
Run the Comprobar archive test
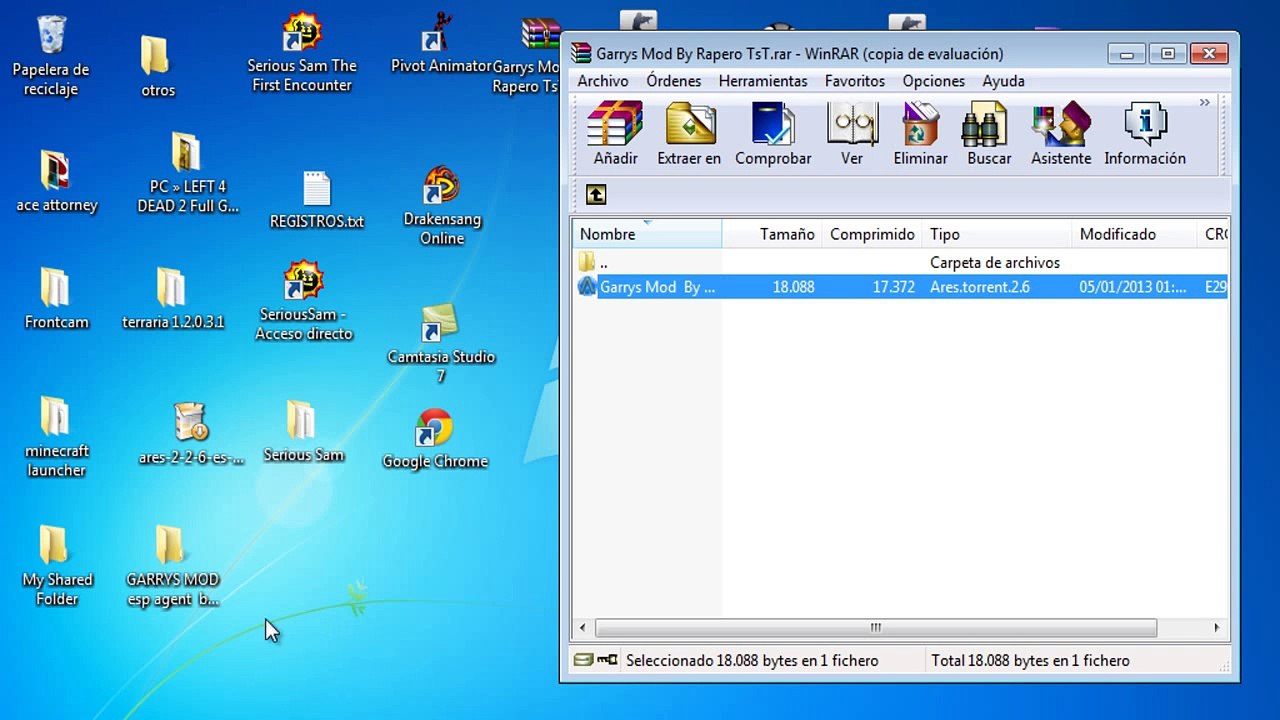[773, 133]
